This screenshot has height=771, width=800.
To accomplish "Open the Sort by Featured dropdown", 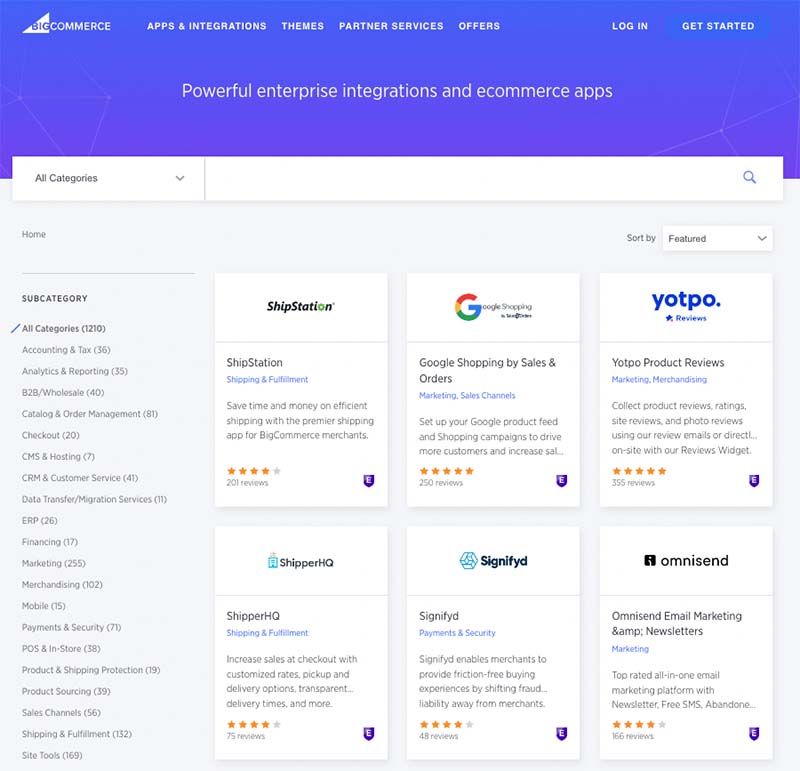I will 717,238.
